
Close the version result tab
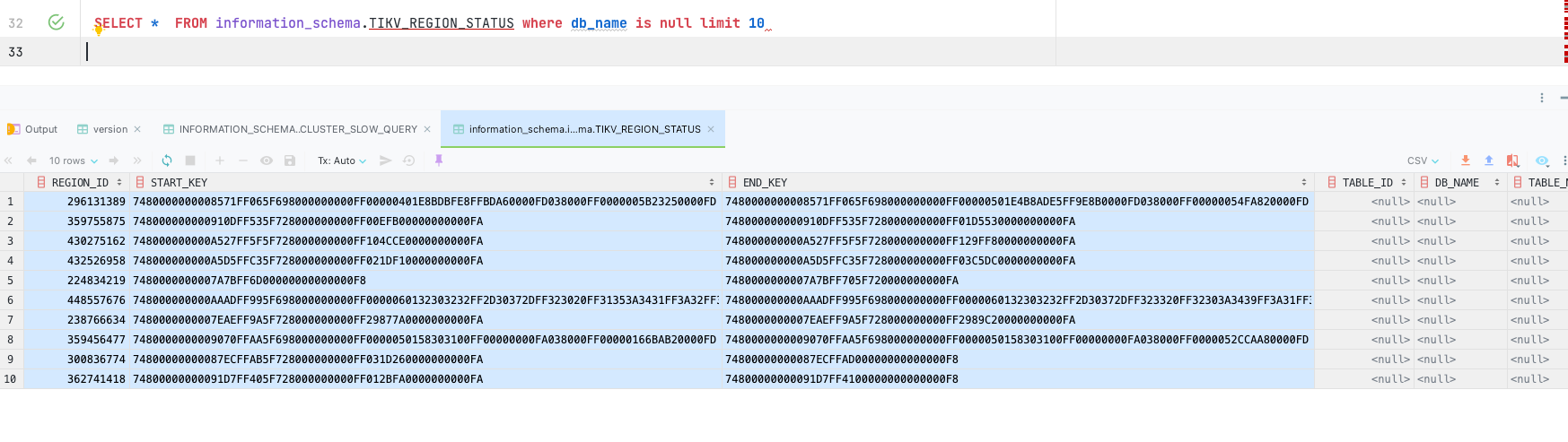click(137, 129)
